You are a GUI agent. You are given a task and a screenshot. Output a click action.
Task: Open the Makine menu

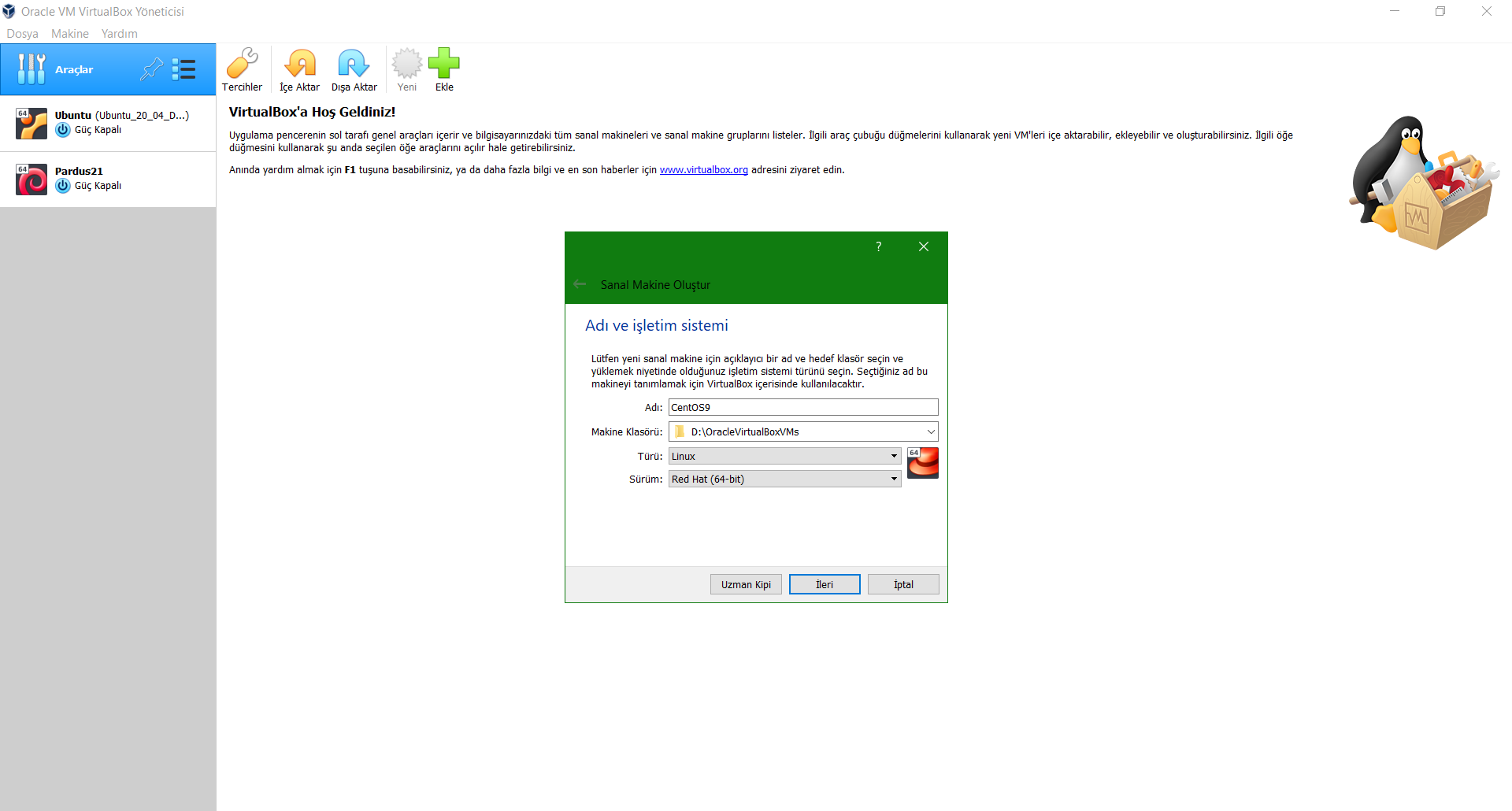(x=70, y=34)
